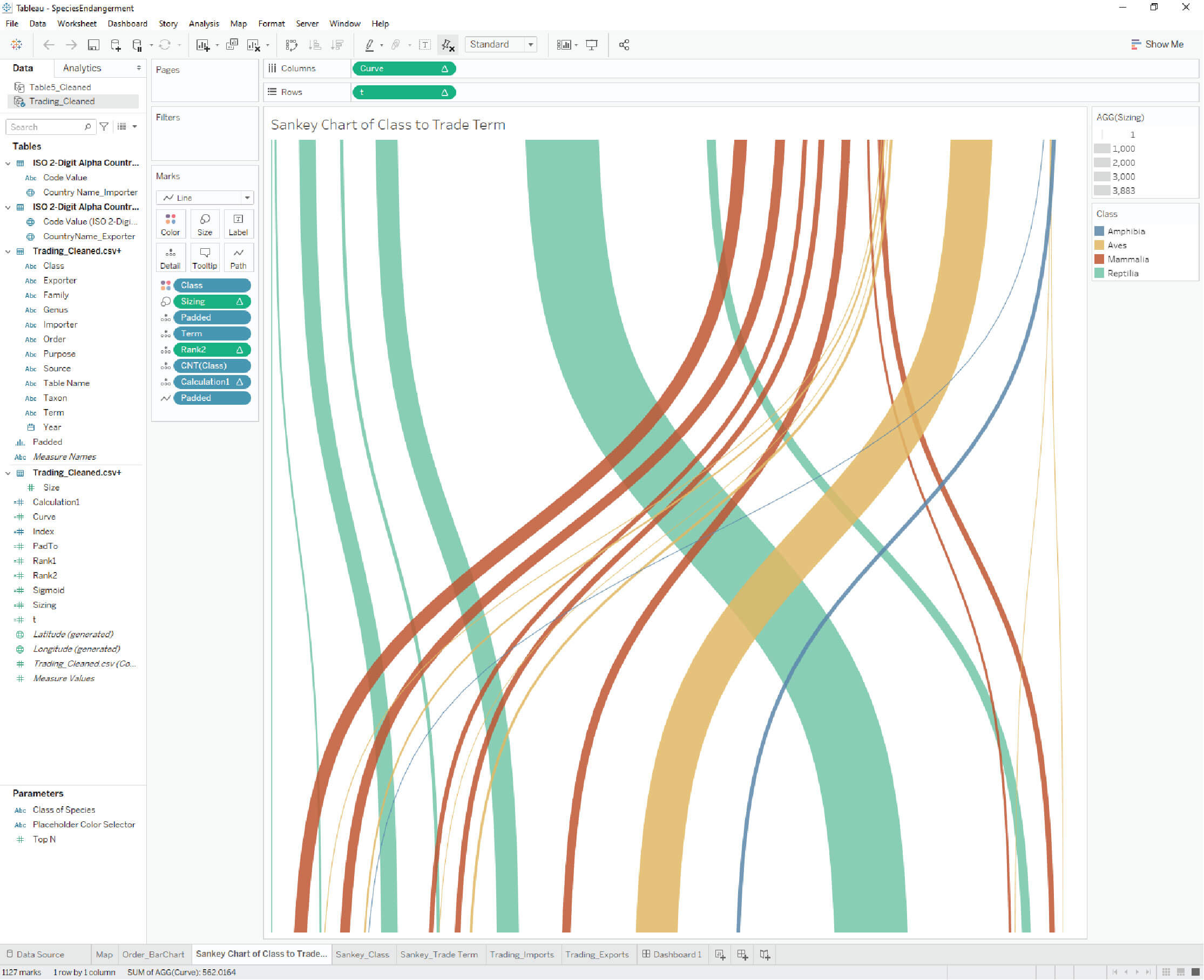Open the Label marks card
This screenshot has height=980, width=1204.
click(238, 224)
